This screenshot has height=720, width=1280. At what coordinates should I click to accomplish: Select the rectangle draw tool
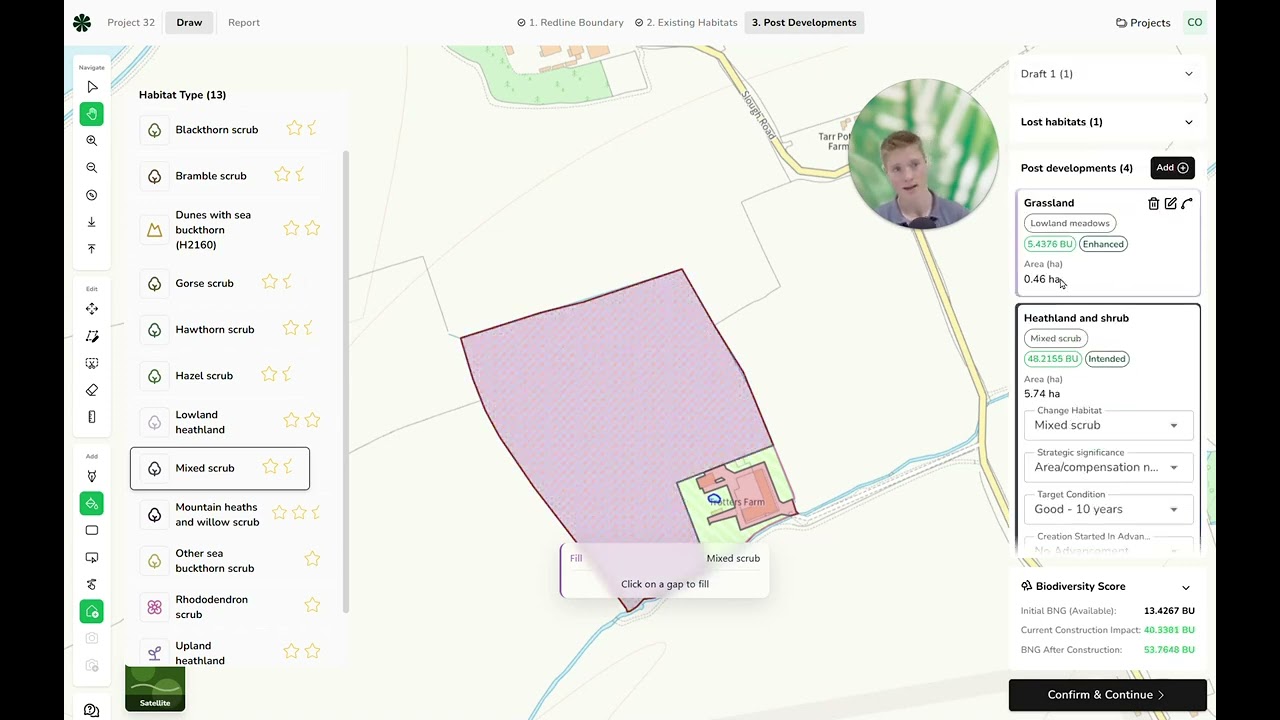(x=92, y=531)
